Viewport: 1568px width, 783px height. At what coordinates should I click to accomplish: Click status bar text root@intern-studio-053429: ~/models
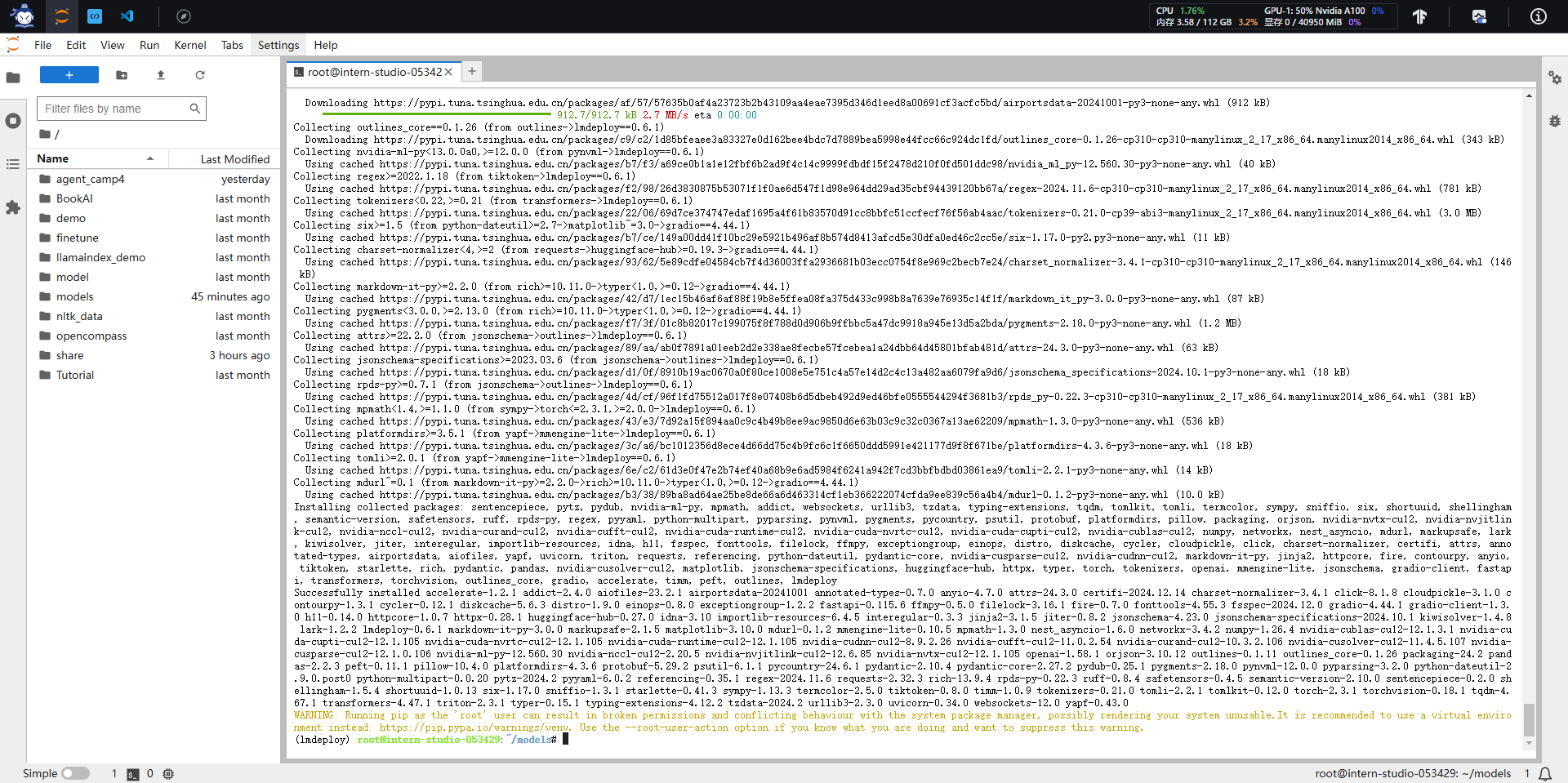(x=1413, y=773)
